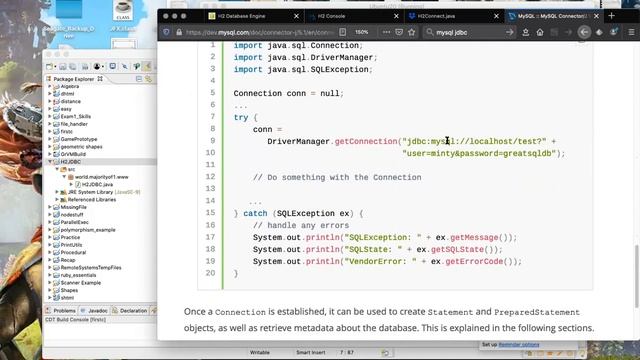Viewport: 640px width, 360px height.
Task: Click the 'Writable' status bar entry
Action: click(260, 352)
